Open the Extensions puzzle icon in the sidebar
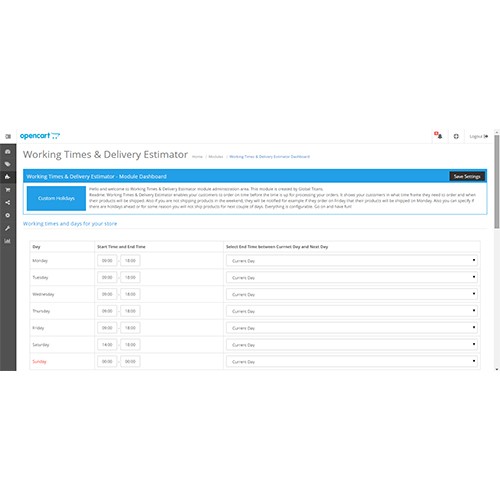500x500 pixels. [8, 177]
